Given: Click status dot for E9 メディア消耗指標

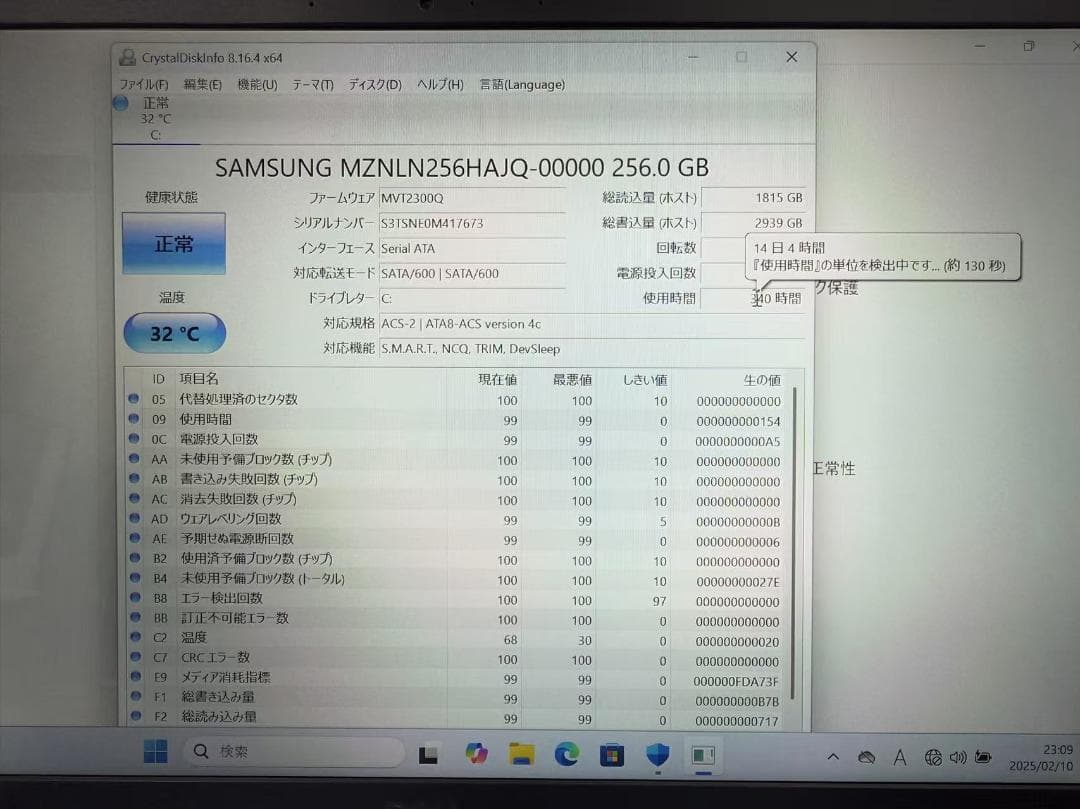Looking at the screenshot, I should [x=136, y=677].
